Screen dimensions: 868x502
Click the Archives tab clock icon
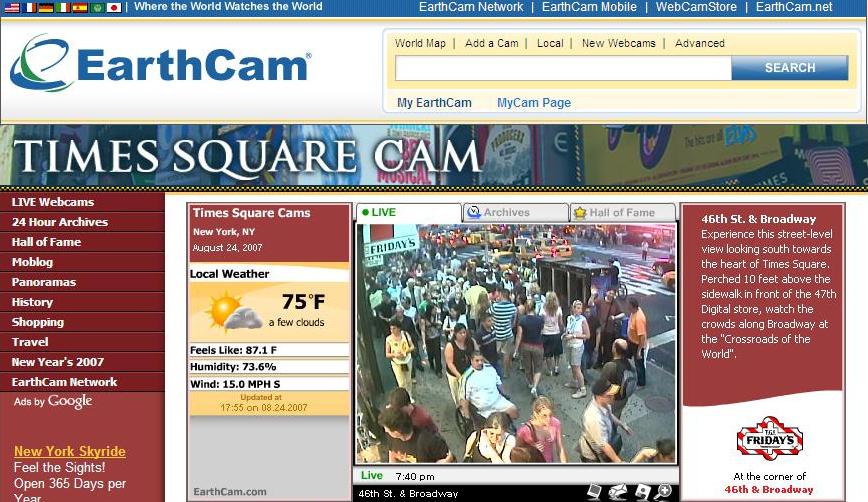click(x=473, y=213)
